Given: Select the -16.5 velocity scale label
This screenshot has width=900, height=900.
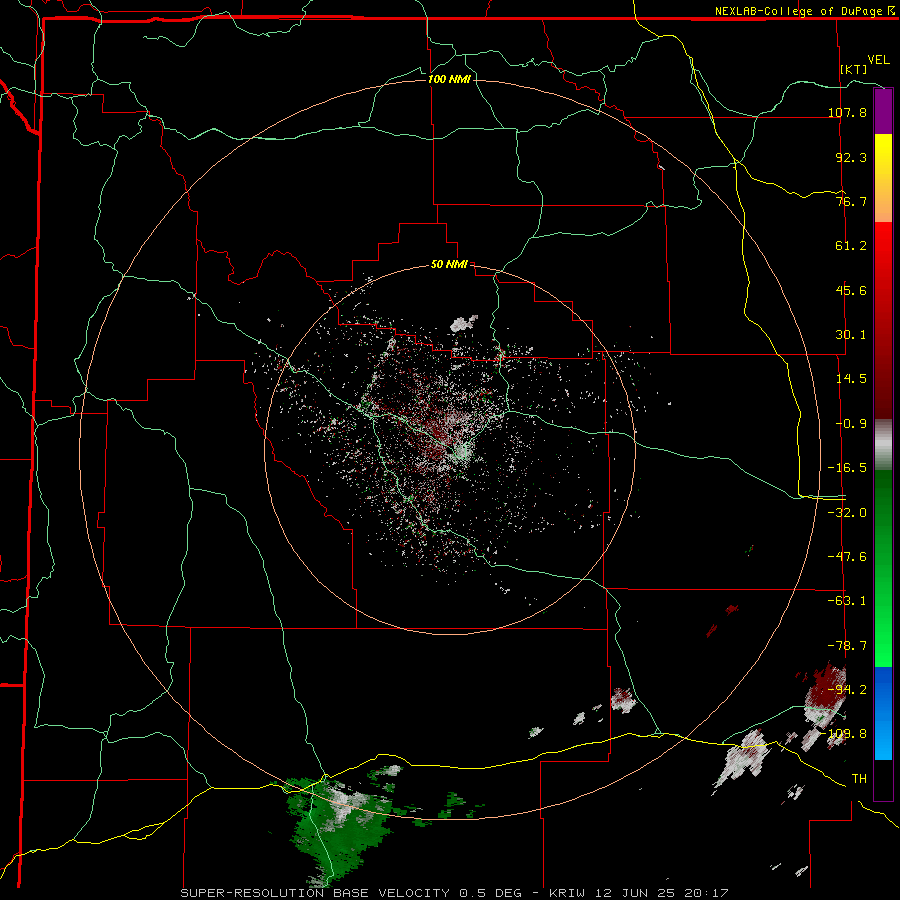Looking at the screenshot, I should [x=847, y=468].
